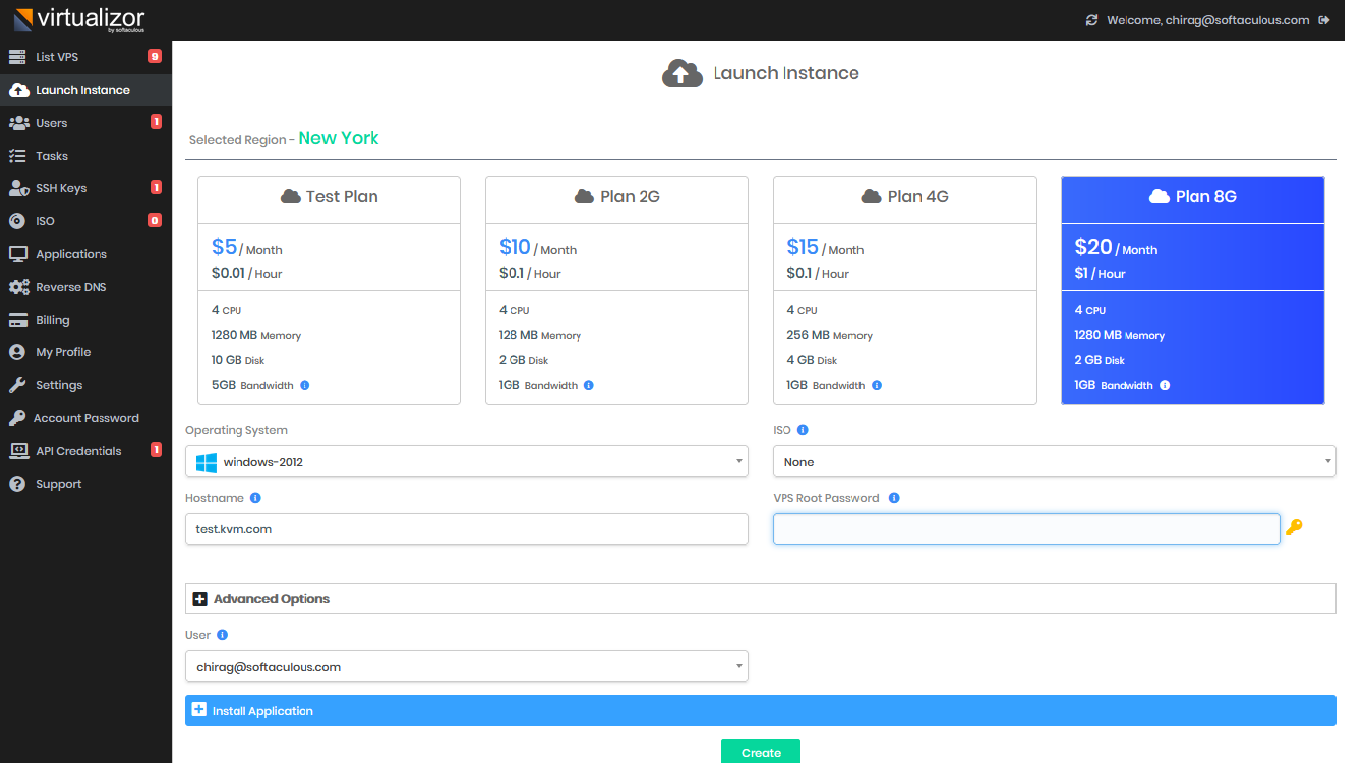Open the Operating System dropdown
The width and height of the screenshot is (1345, 763).
click(466, 461)
